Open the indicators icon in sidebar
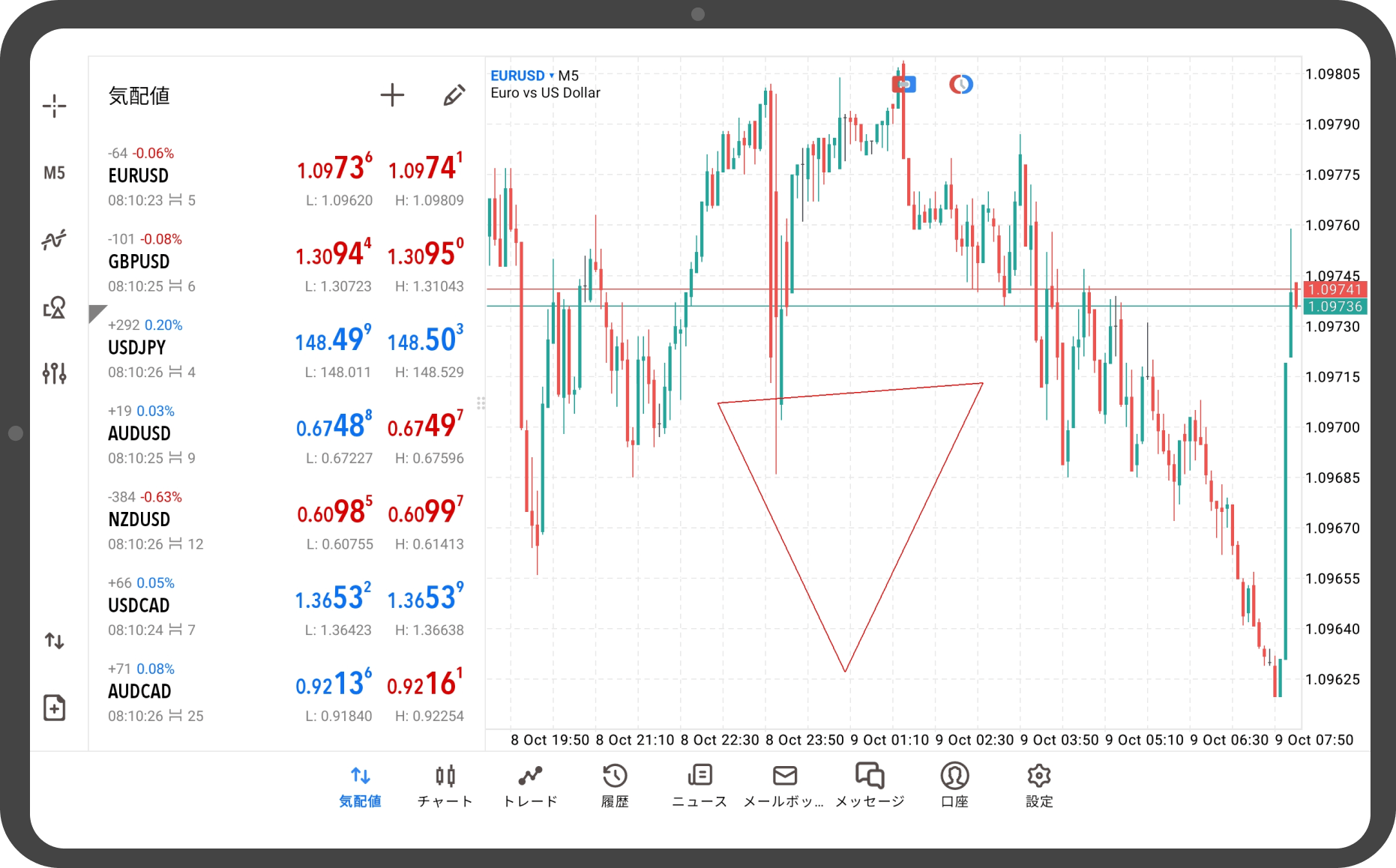1396x868 pixels. point(54,240)
